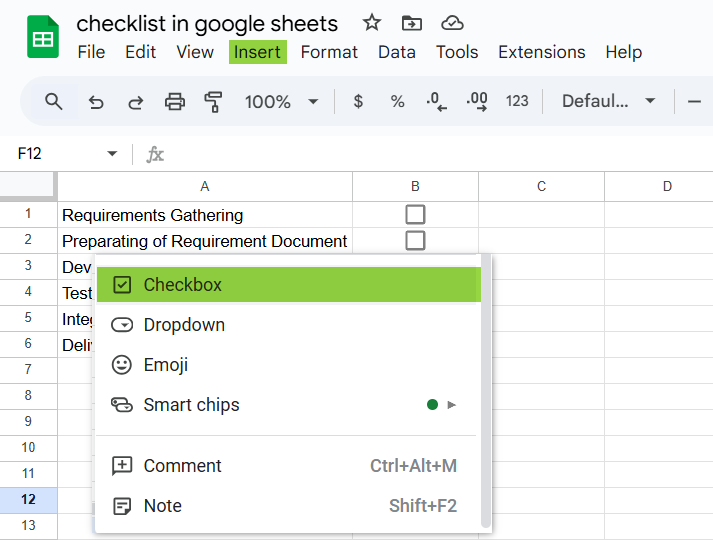Choose Dropdown from the Insert menu

click(289, 325)
